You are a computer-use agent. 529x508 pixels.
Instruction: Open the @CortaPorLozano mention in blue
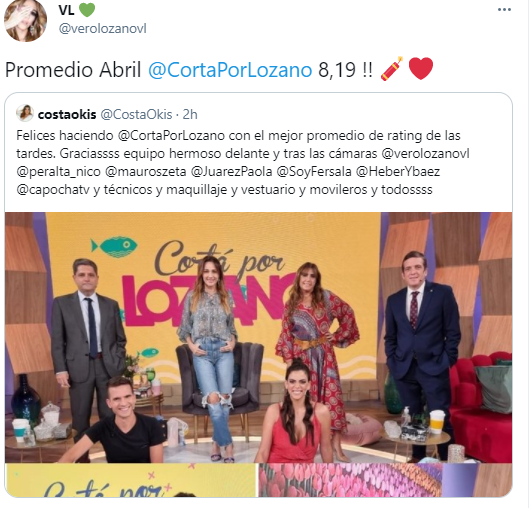point(230,70)
